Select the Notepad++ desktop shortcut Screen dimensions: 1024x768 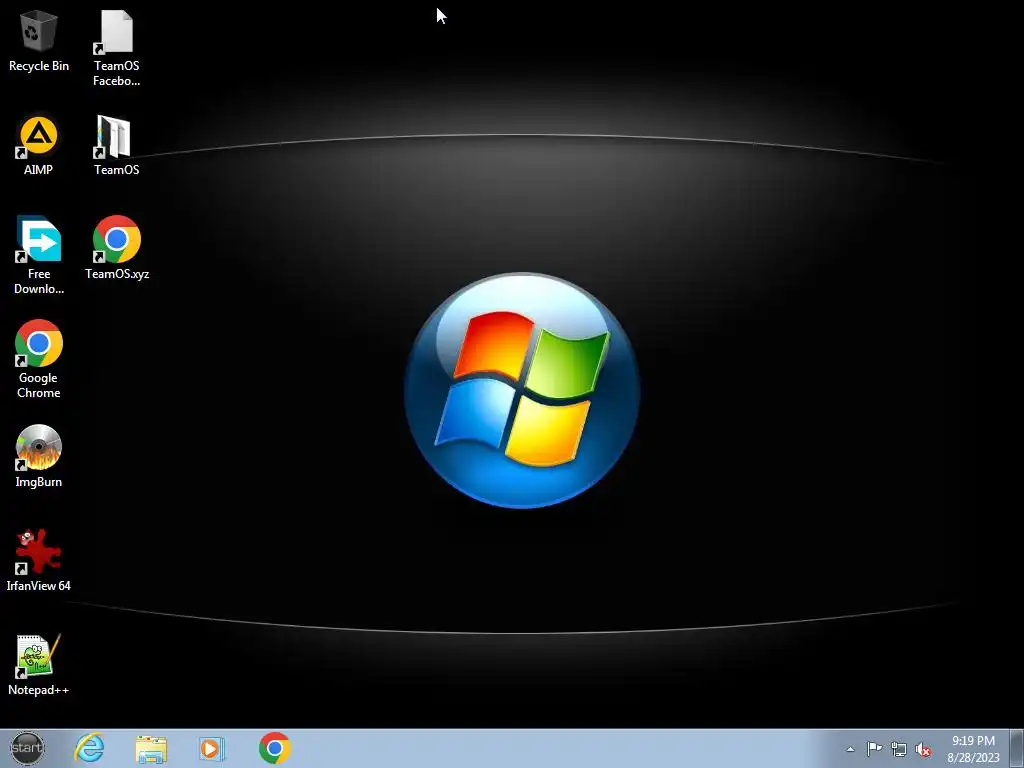(x=39, y=664)
